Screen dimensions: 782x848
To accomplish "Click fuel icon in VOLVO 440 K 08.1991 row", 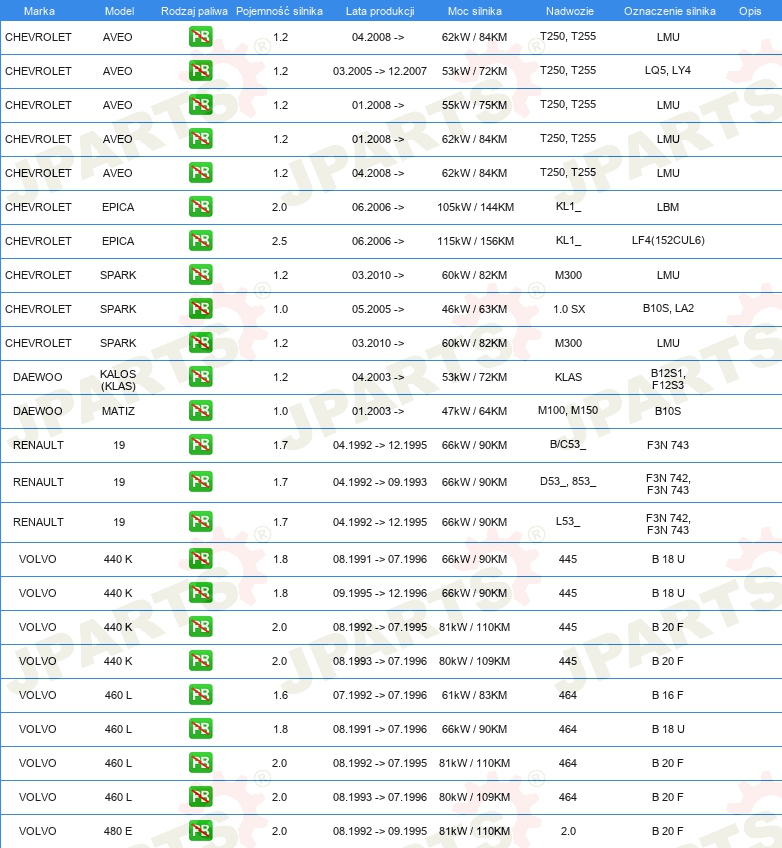I will [x=201, y=559].
